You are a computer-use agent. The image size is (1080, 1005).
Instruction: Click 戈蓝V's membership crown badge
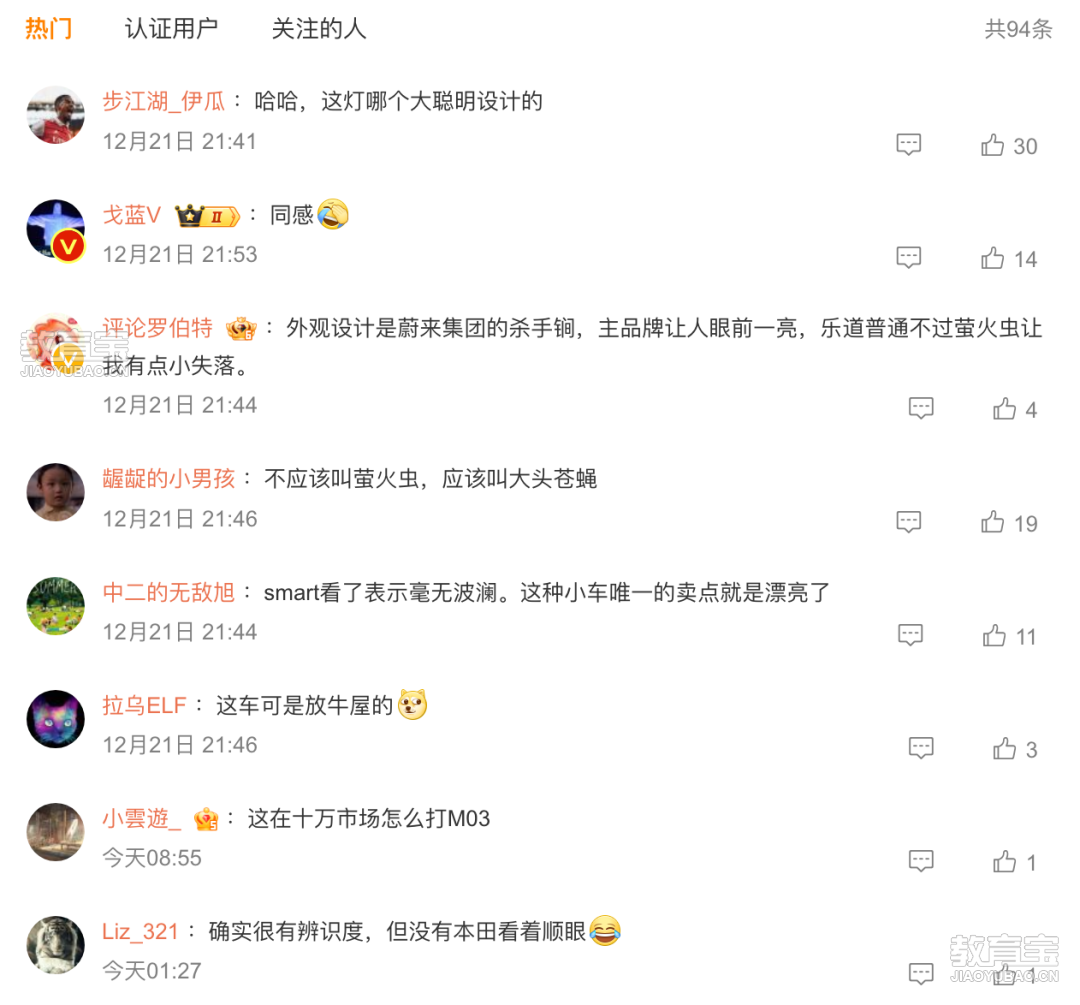click(x=207, y=216)
